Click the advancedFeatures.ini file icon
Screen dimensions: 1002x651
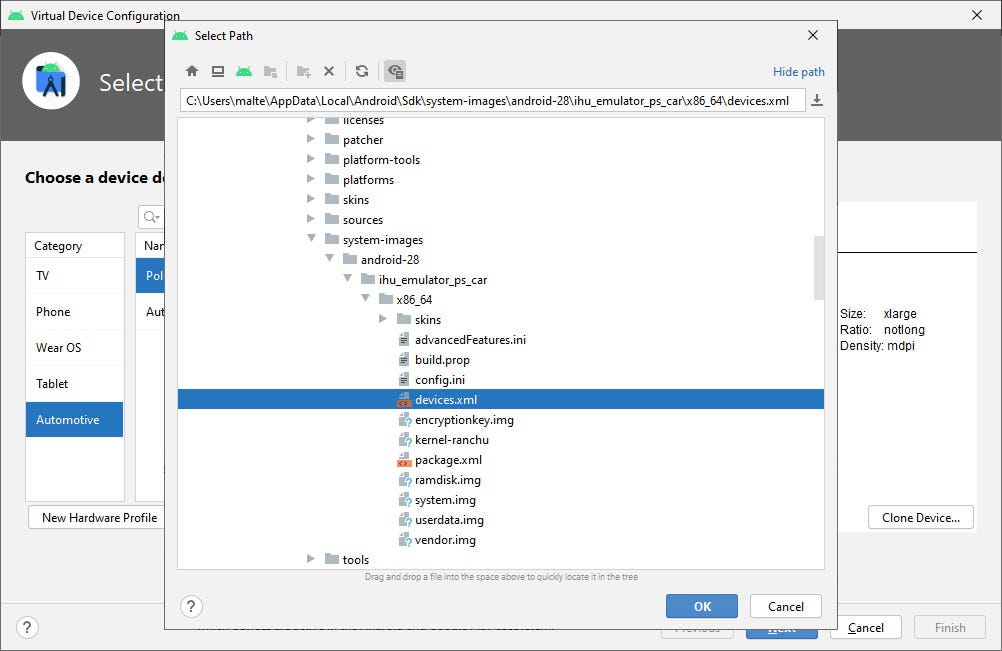[x=403, y=340]
